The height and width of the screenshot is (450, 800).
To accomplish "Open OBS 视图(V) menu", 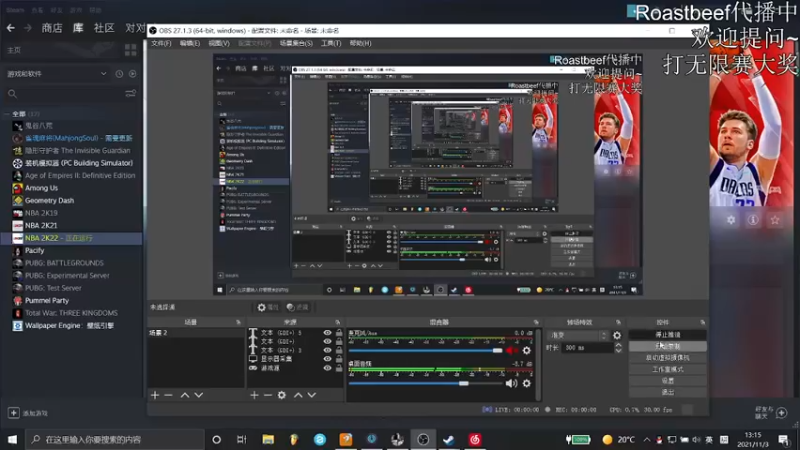I will coord(219,43).
